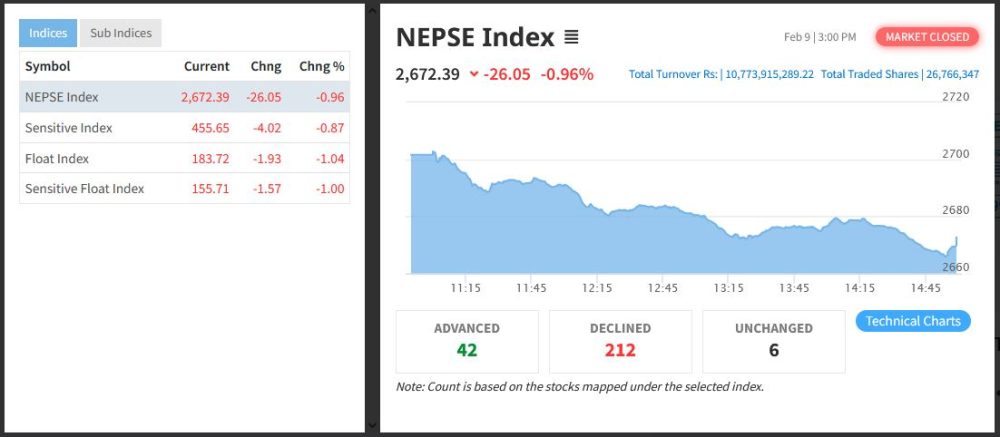Image resolution: width=1000 pixels, height=437 pixels.
Task: Sort by the Symbol column header
Action: tap(47, 66)
